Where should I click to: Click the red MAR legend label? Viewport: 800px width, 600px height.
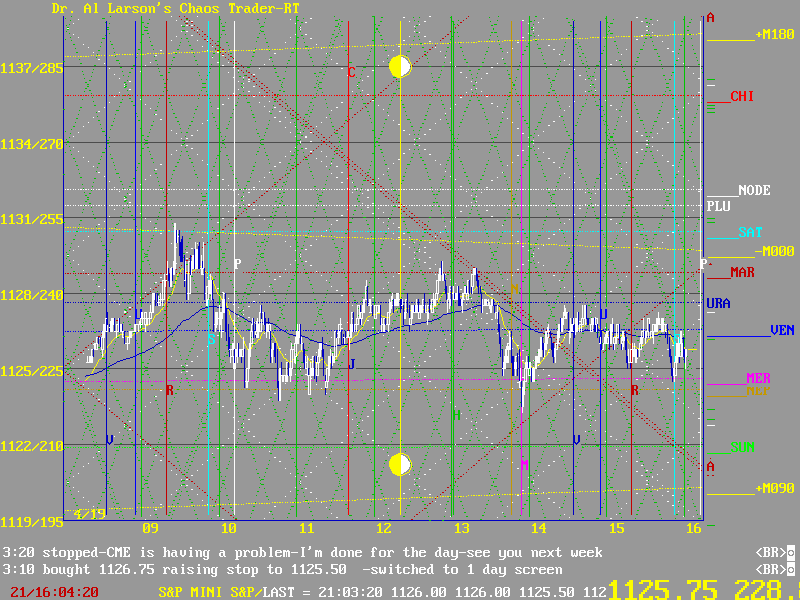coord(742,272)
